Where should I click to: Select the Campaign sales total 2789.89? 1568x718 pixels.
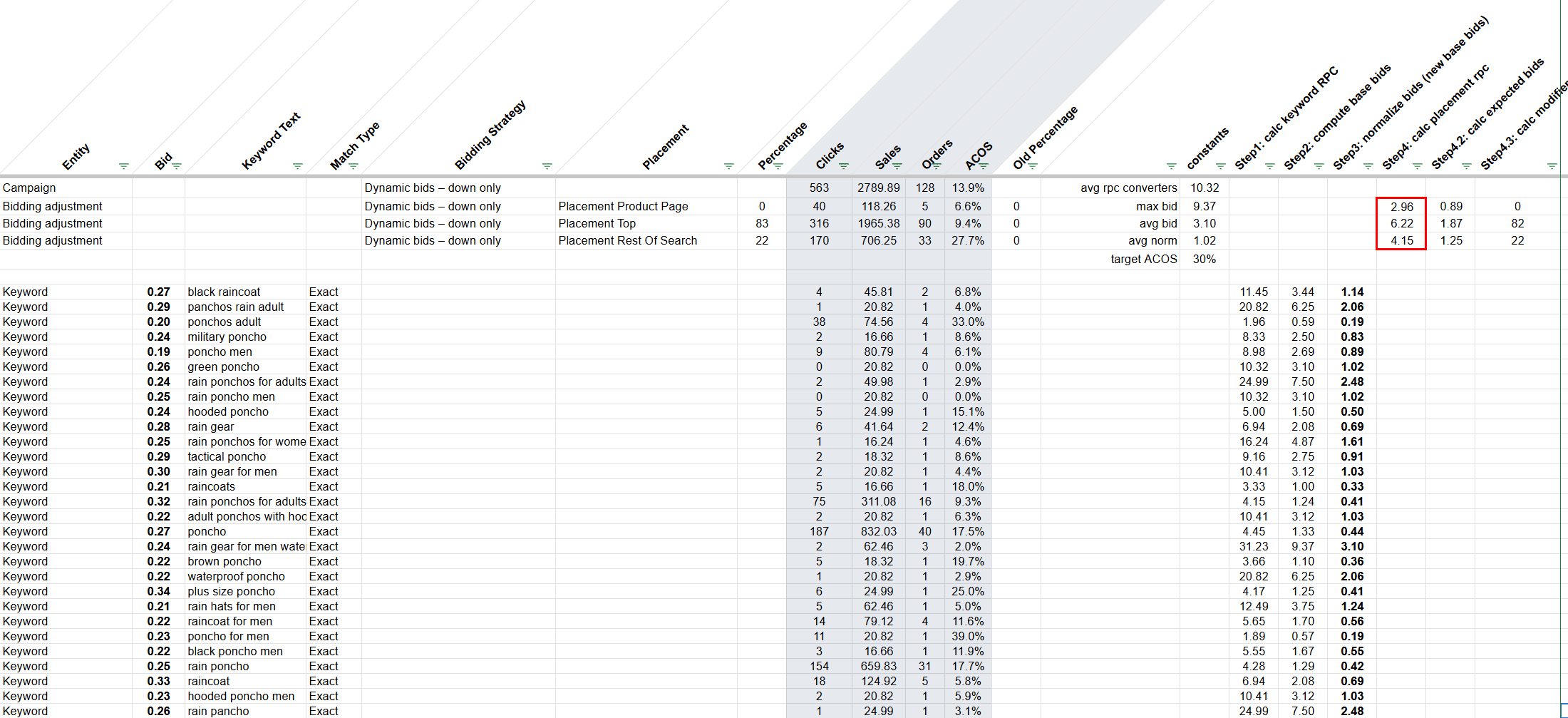coord(879,188)
